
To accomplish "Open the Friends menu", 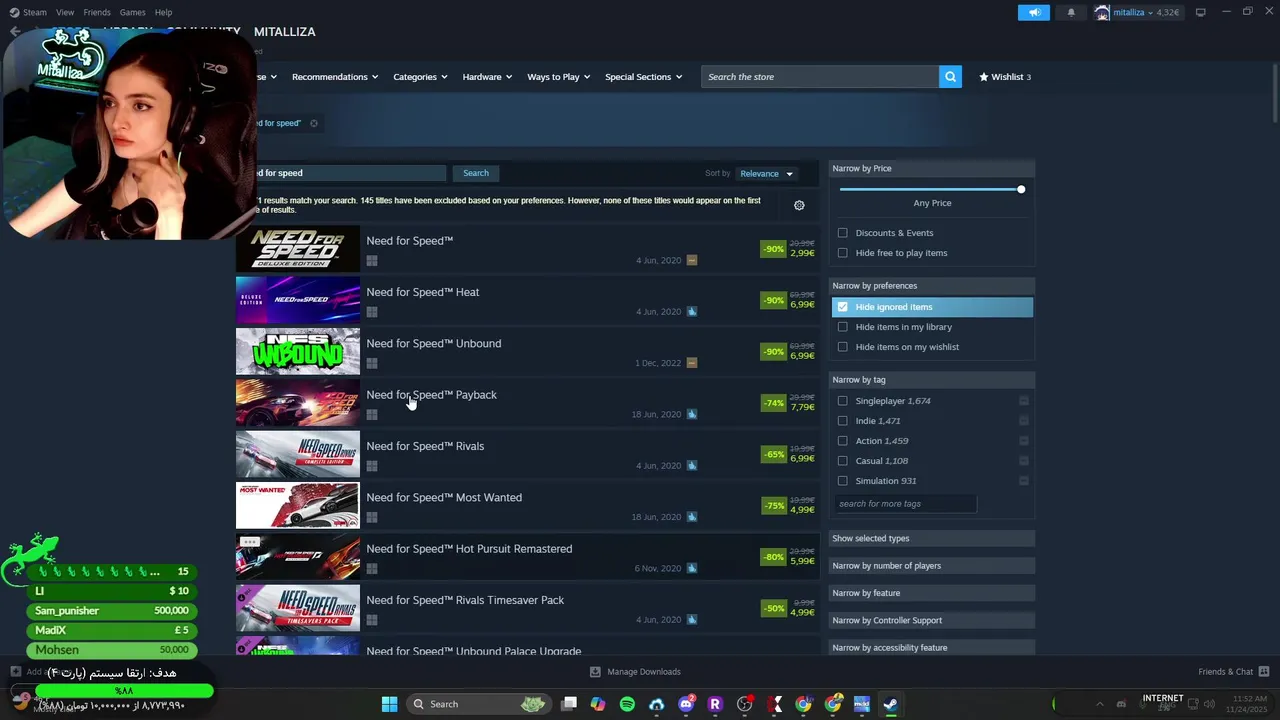I will pos(97,12).
